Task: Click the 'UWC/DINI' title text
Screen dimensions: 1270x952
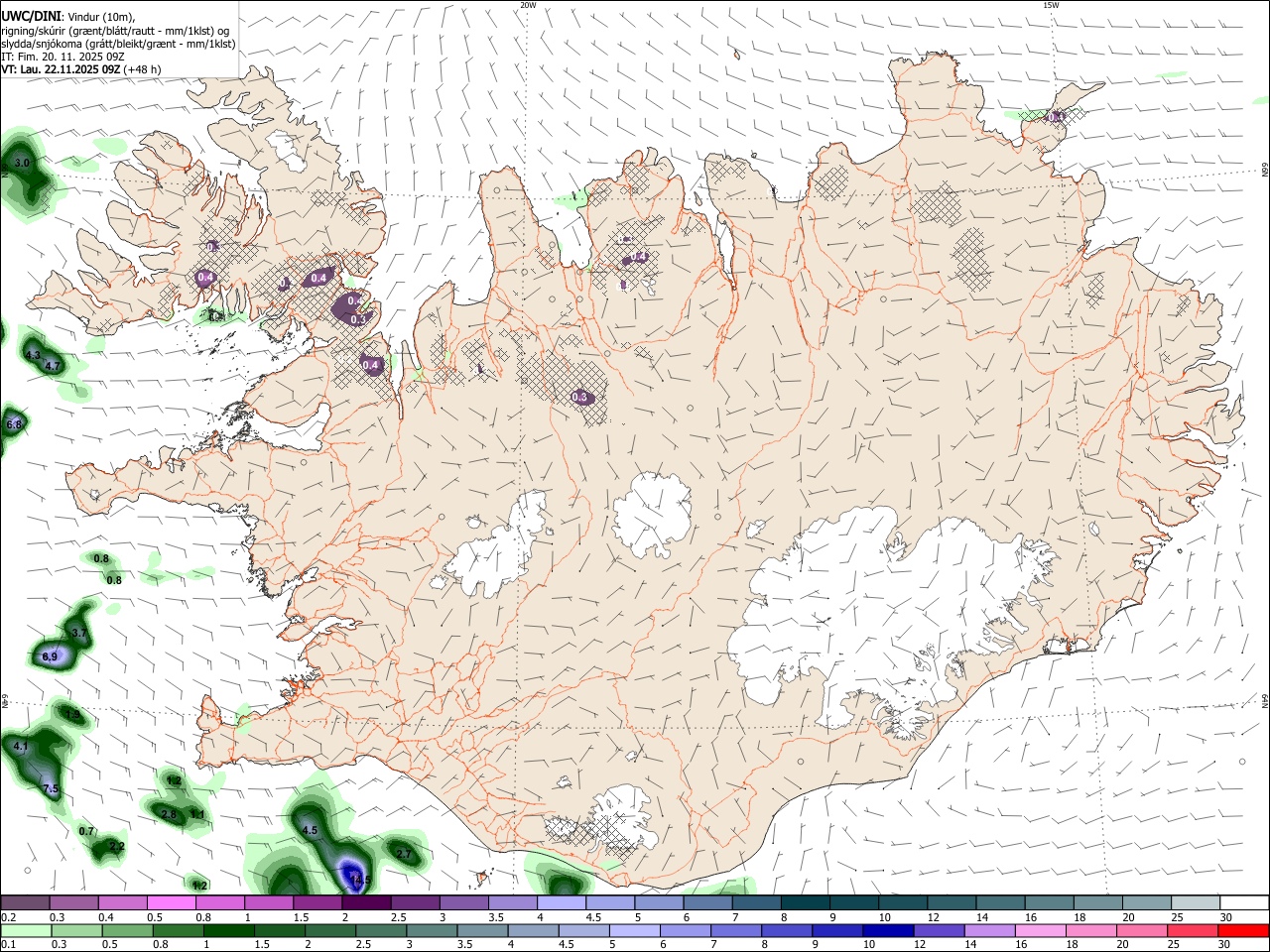Action: tap(30, 17)
